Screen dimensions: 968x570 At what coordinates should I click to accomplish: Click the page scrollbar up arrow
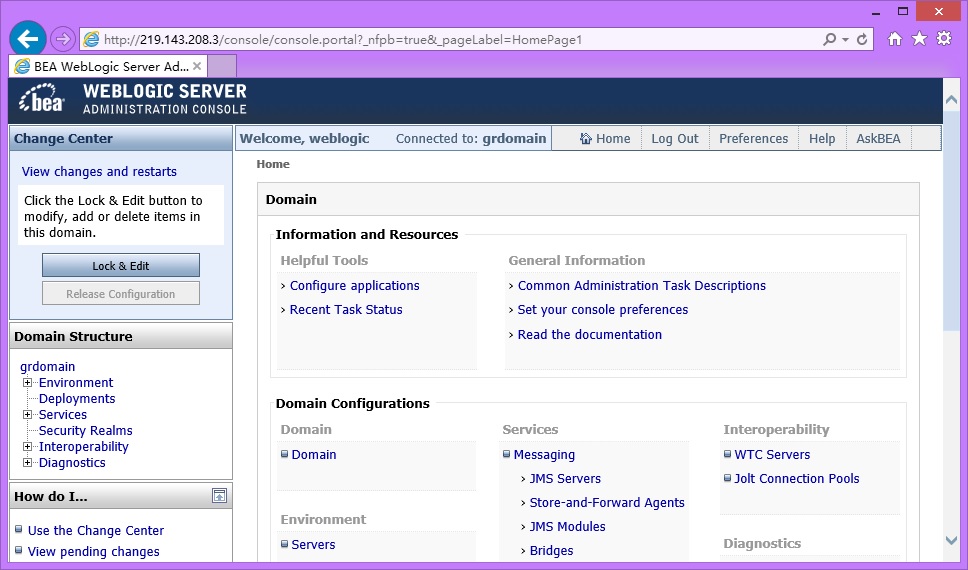(x=951, y=99)
